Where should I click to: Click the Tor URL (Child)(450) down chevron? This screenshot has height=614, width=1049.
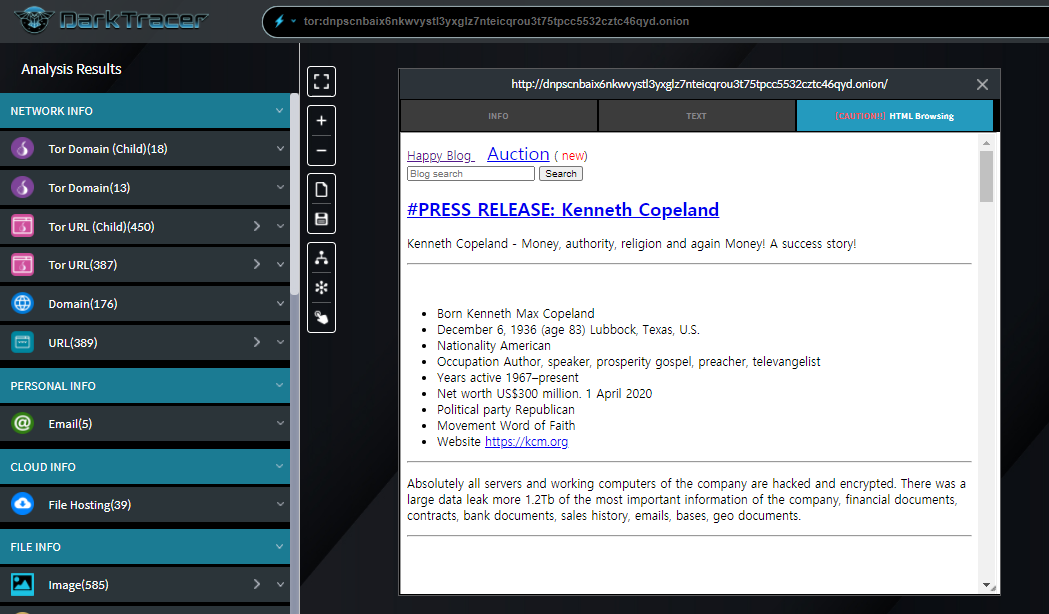coord(280,226)
